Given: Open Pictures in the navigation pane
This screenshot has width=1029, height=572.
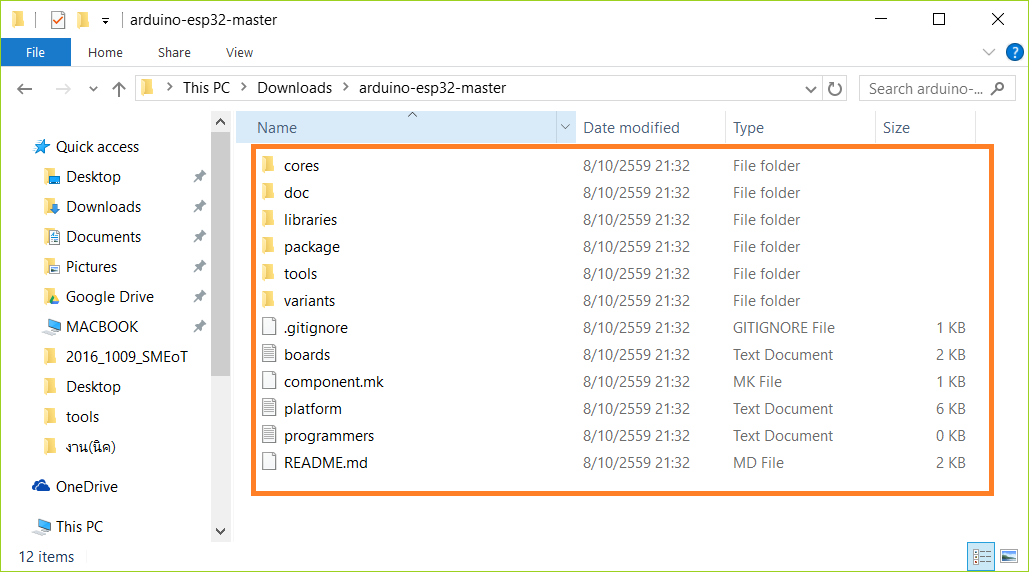Looking at the screenshot, I should coord(91,267).
